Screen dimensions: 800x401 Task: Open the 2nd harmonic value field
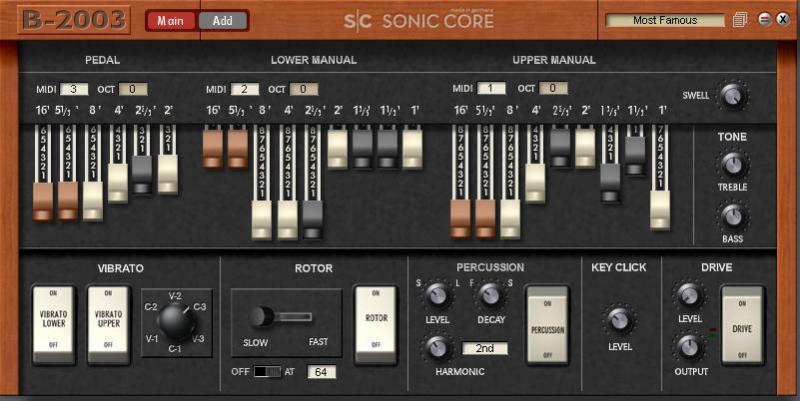pyautogui.click(x=485, y=348)
